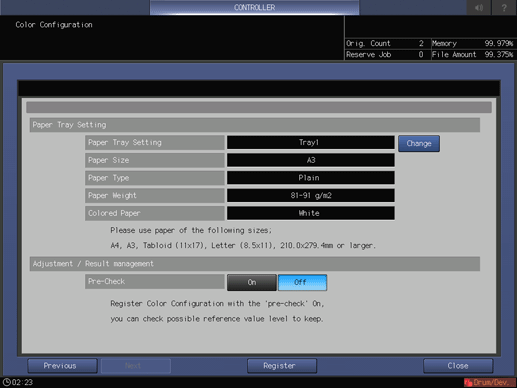Click the greyed-out Next button
Viewport: 517px width, 388px height.
136,366
